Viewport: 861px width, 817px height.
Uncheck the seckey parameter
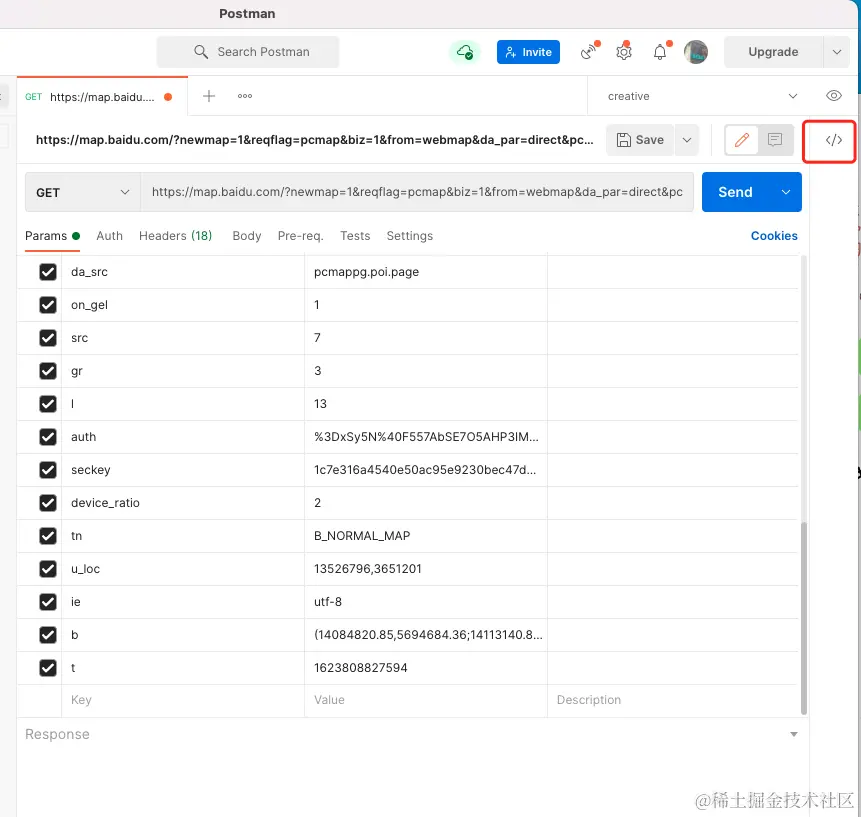[x=48, y=470]
